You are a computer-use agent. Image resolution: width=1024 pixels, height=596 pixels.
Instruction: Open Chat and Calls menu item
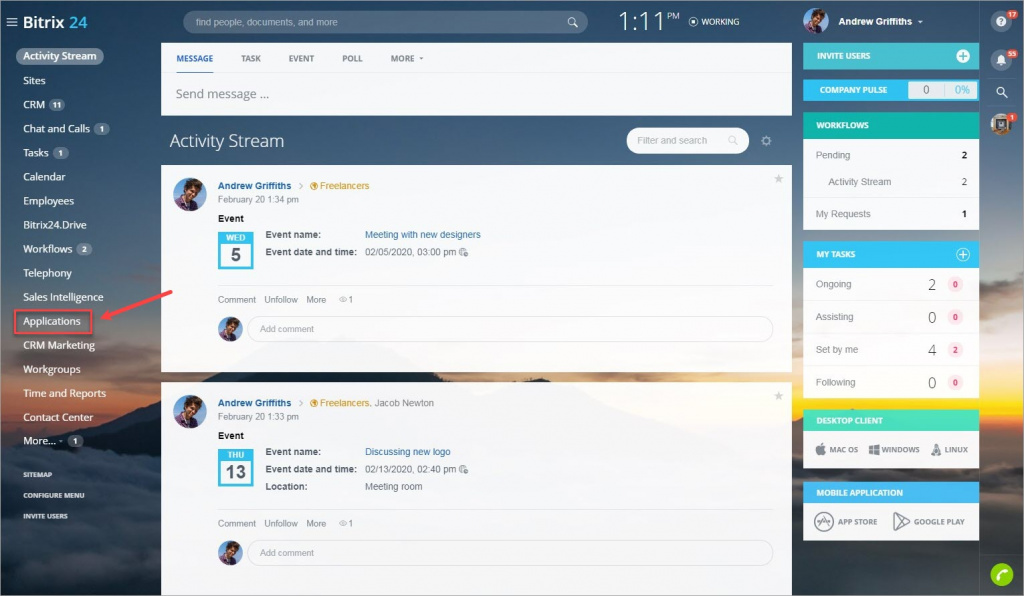[x=56, y=129]
